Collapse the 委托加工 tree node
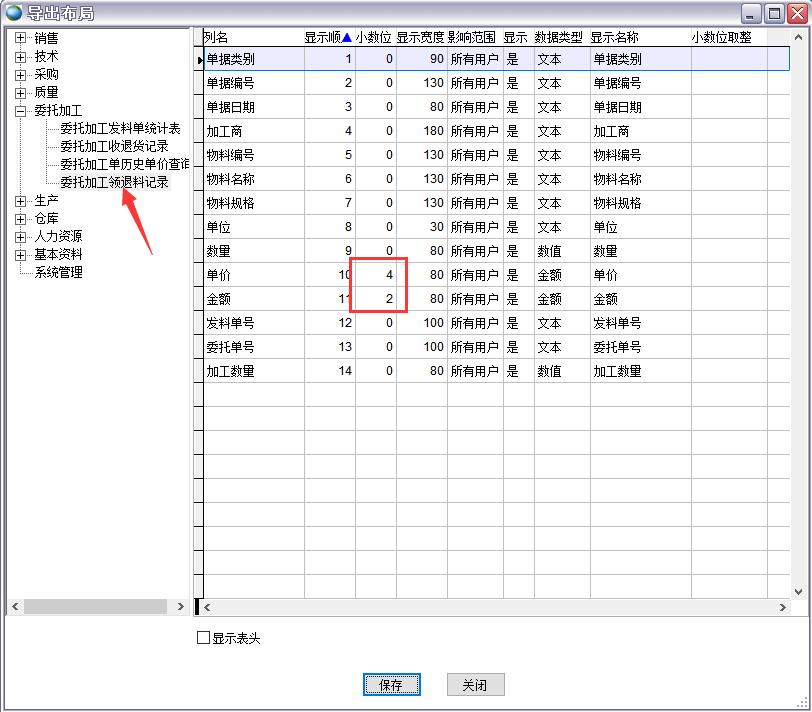 20,110
